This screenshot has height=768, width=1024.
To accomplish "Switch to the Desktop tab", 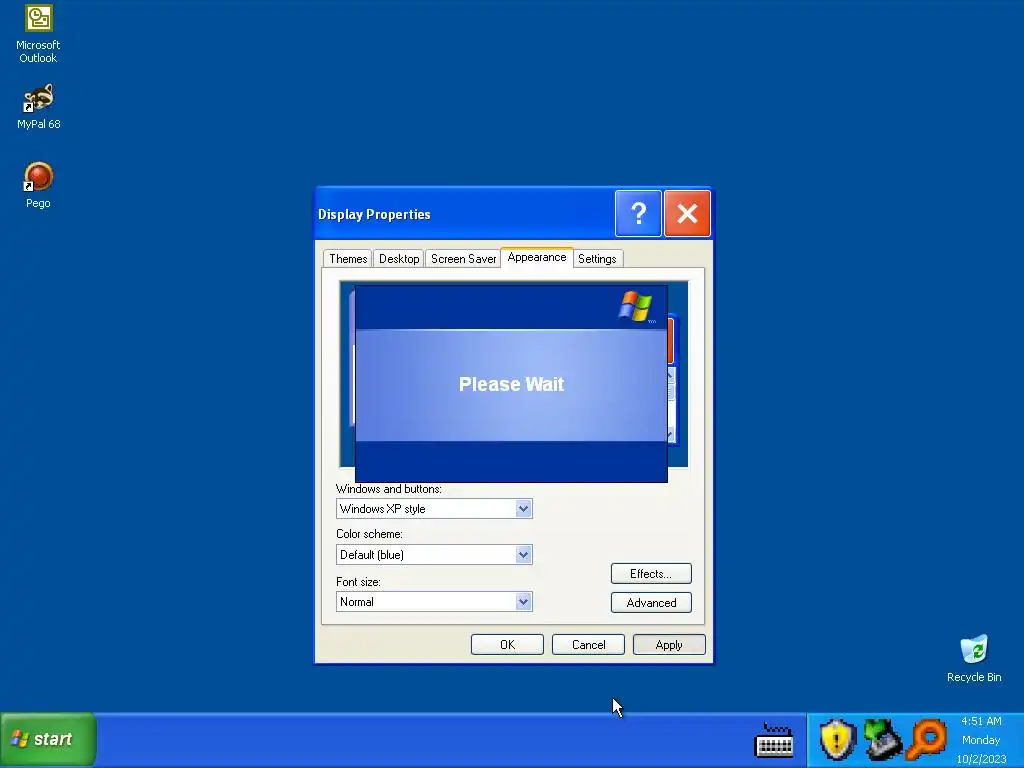I will pos(399,259).
